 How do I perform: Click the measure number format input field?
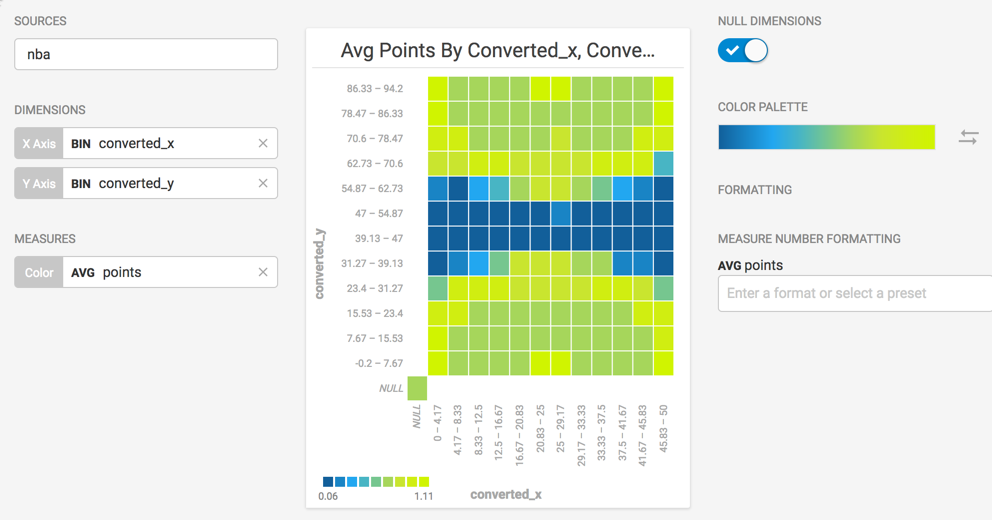pyautogui.click(x=855, y=293)
